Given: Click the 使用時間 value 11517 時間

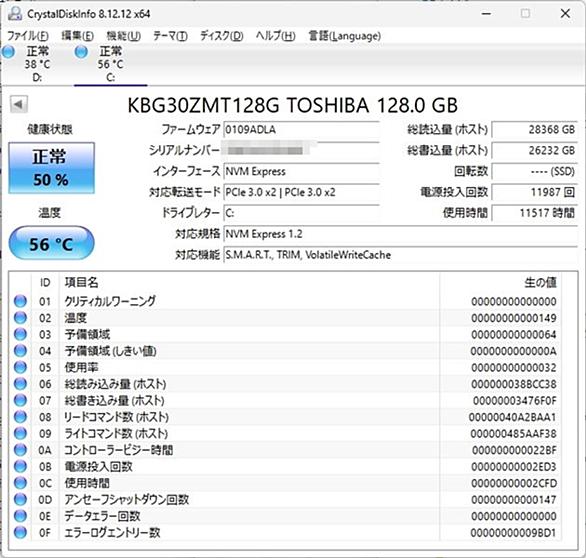Looking at the screenshot, I should pos(535,213).
